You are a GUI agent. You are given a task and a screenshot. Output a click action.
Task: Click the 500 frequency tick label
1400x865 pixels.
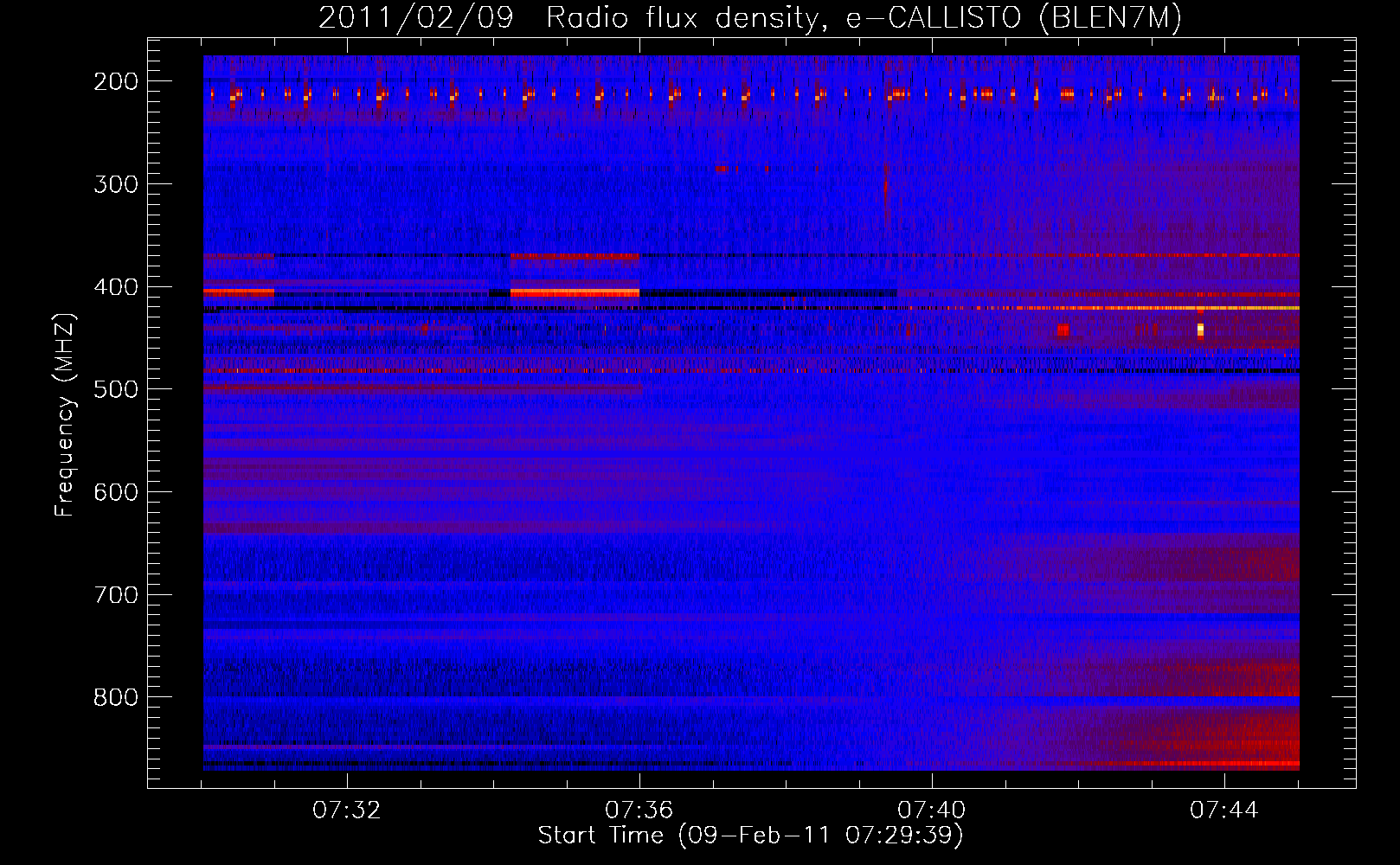coord(115,389)
